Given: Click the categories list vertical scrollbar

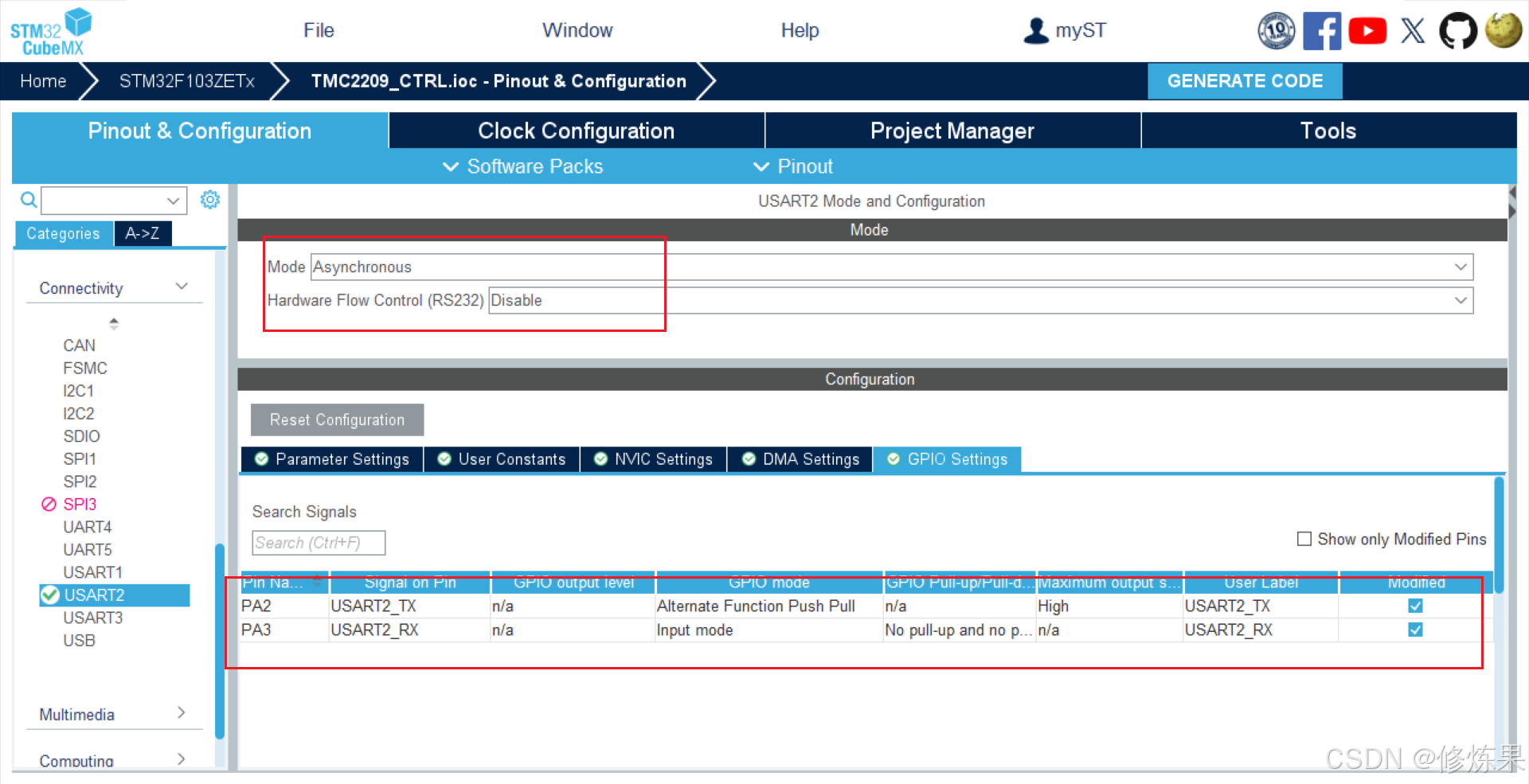Looking at the screenshot, I should click(x=219, y=641).
